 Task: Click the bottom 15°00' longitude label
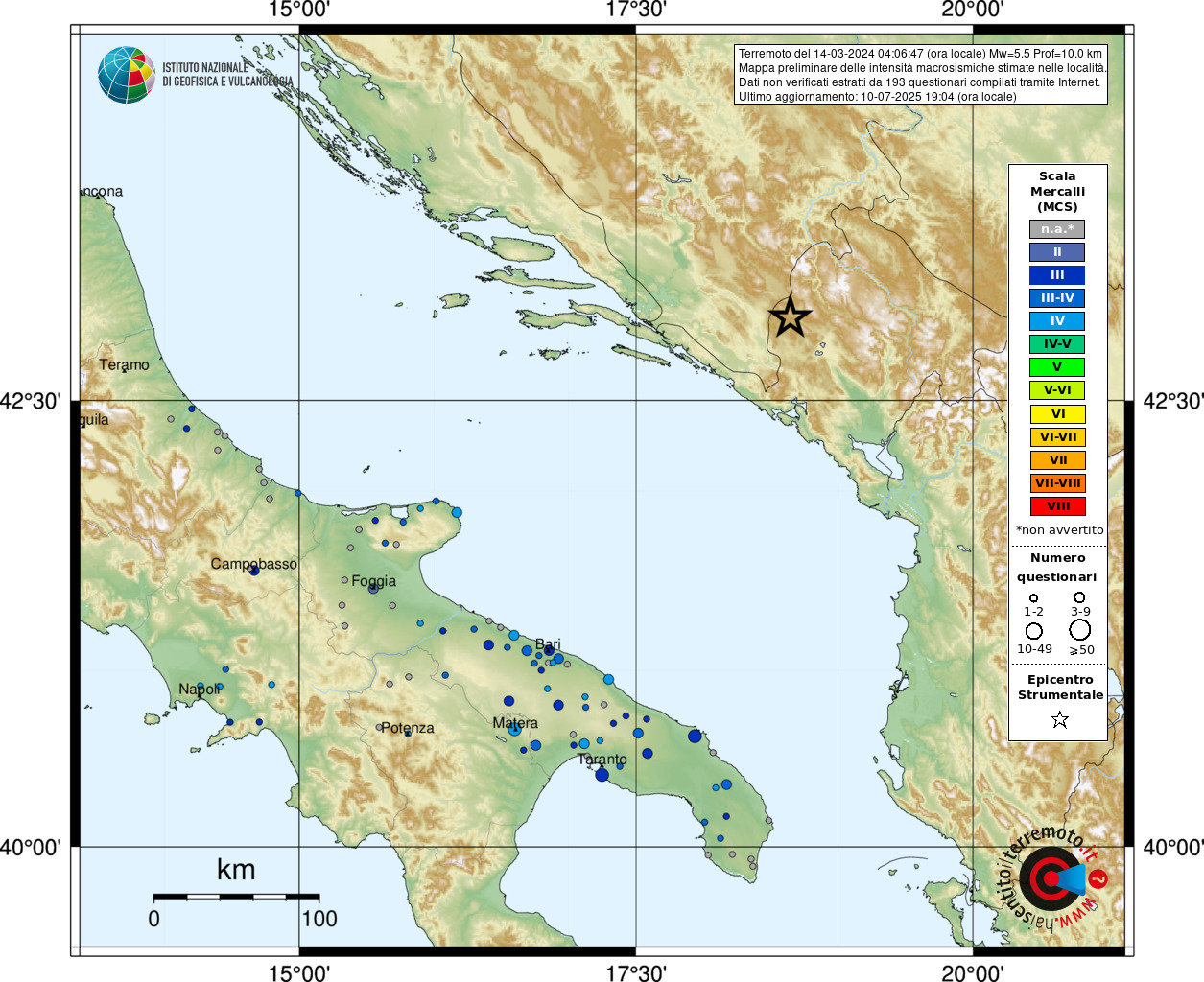299,973
